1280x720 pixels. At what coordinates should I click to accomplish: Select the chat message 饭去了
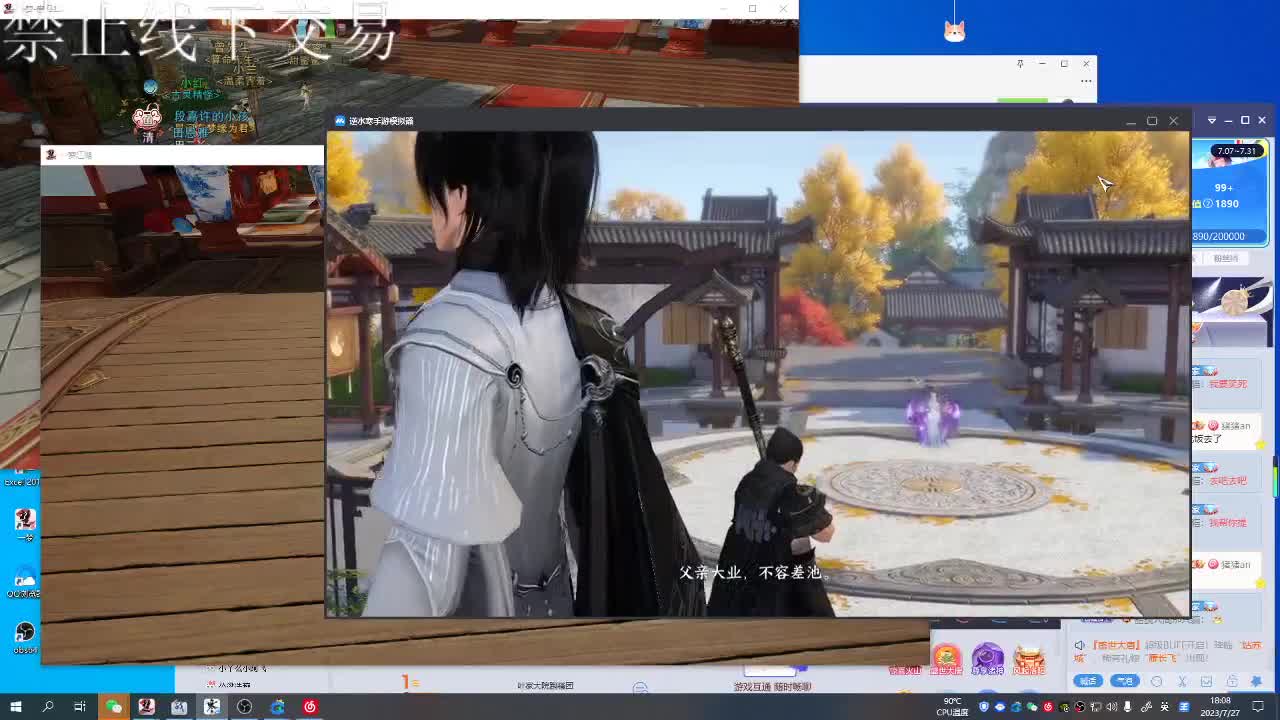1207,439
